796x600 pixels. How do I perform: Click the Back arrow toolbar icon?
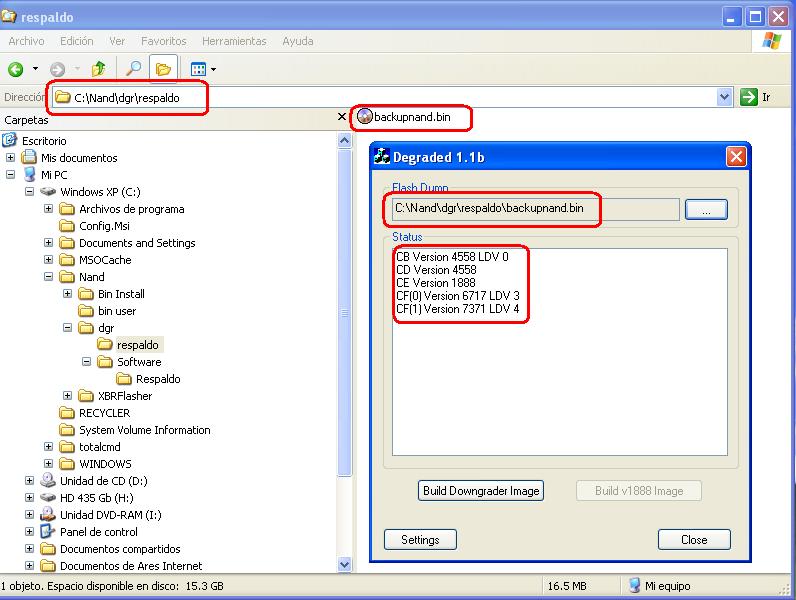(16, 69)
